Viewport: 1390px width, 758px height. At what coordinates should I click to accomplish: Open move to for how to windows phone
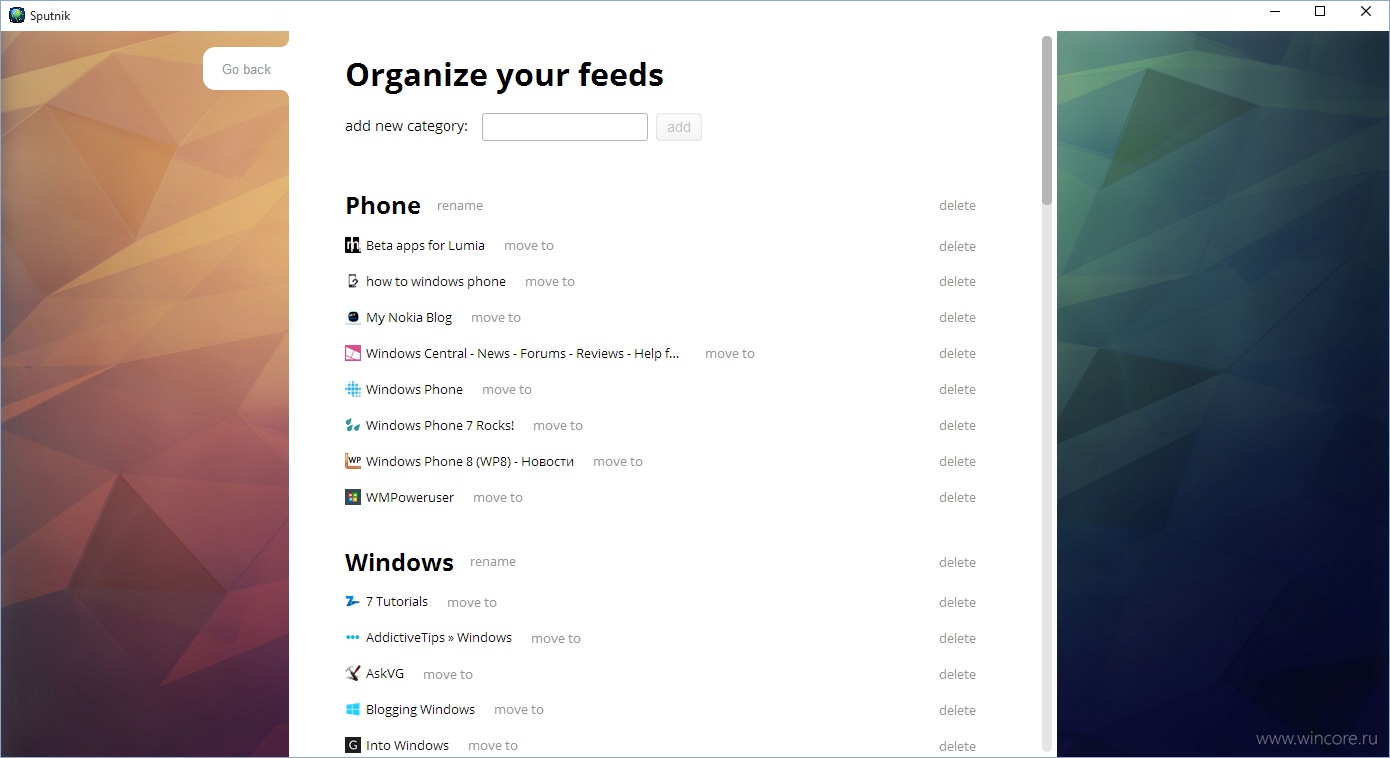[550, 282]
